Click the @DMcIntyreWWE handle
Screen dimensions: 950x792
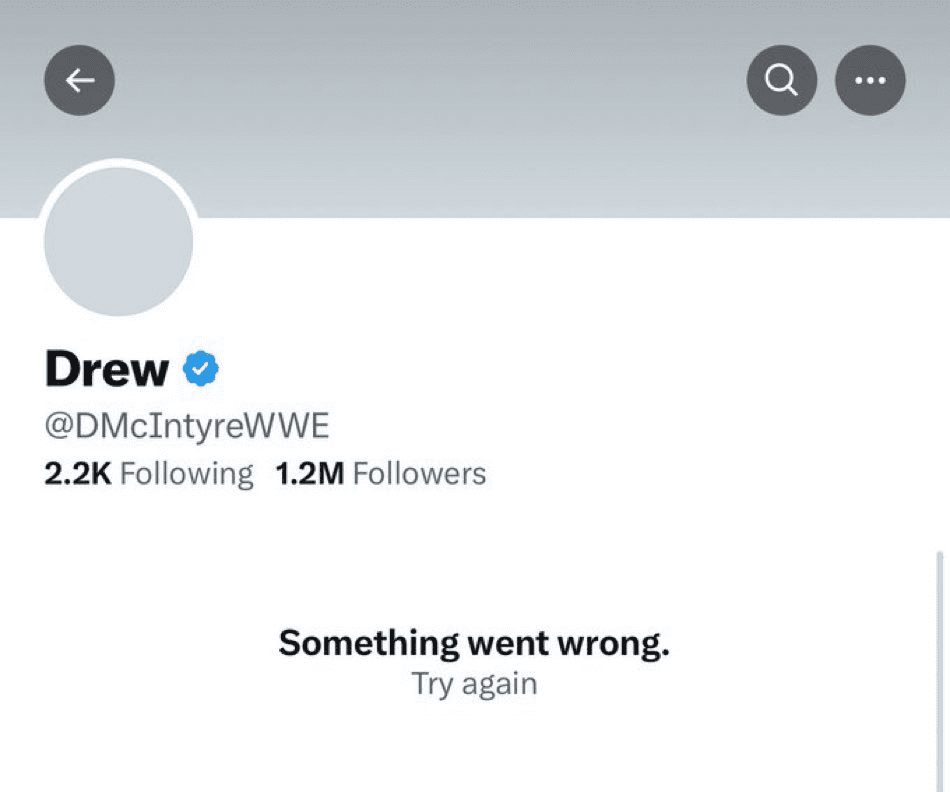(188, 424)
